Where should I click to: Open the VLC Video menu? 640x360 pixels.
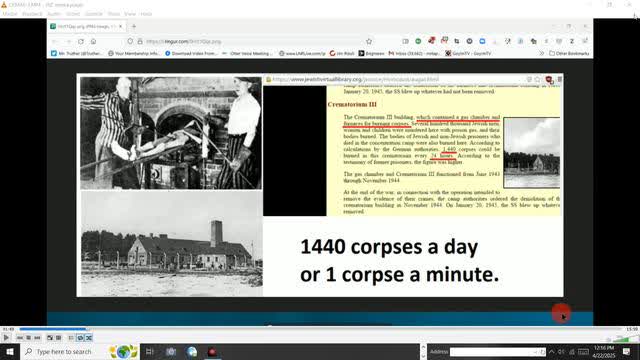(73, 14)
